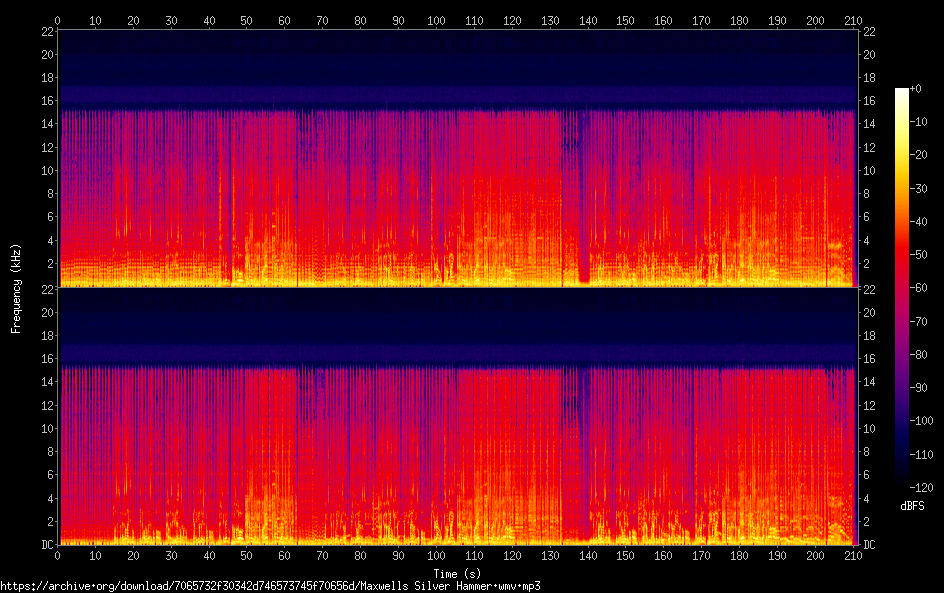Screen dimensions: 944x593
Task: Click the 70 second mark on bottom axis
Action: 322,556
